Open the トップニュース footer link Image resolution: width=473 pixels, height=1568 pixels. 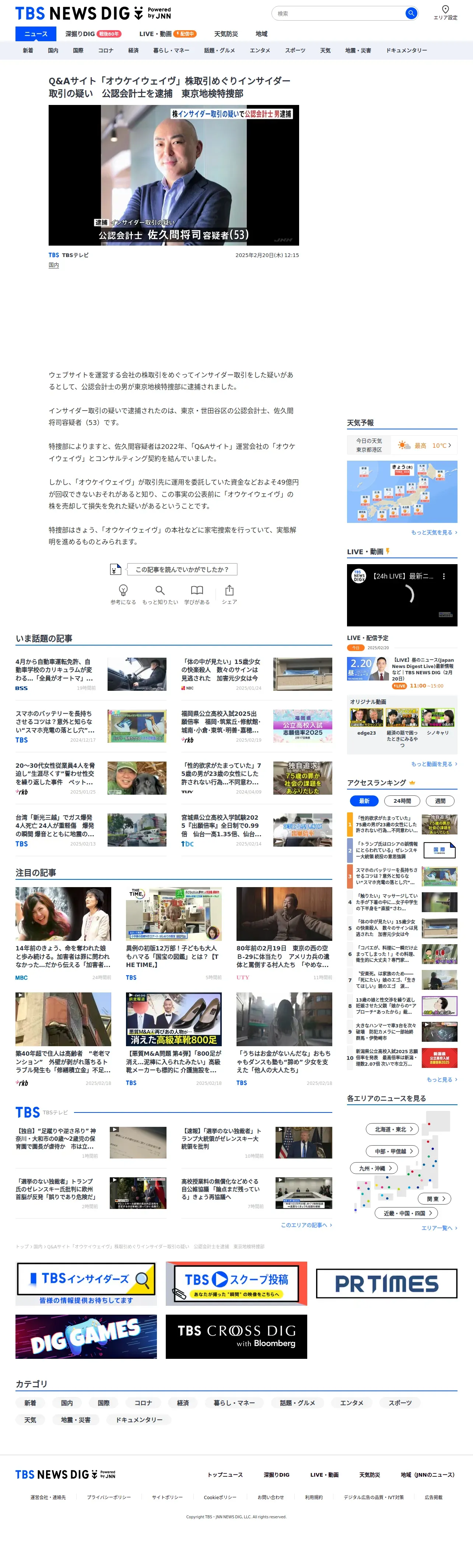coord(225,1474)
